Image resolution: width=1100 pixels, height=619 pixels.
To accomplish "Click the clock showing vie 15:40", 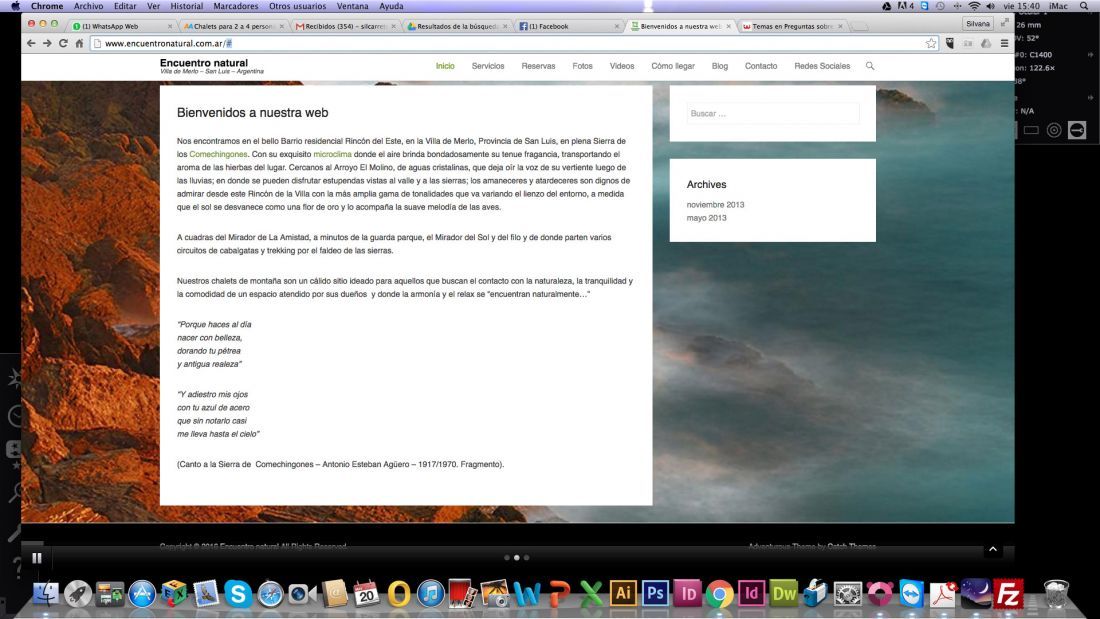I will [1021, 6].
